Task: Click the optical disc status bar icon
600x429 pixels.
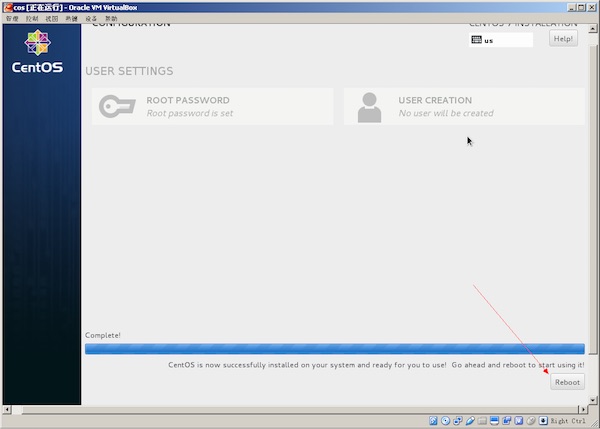Action: point(444,421)
